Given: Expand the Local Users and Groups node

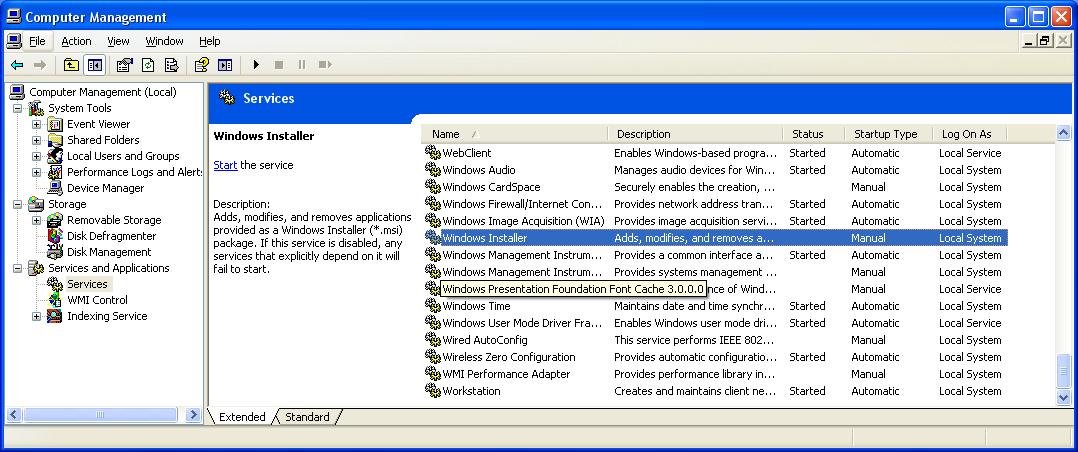Looking at the screenshot, I should click(x=36, y=156).
